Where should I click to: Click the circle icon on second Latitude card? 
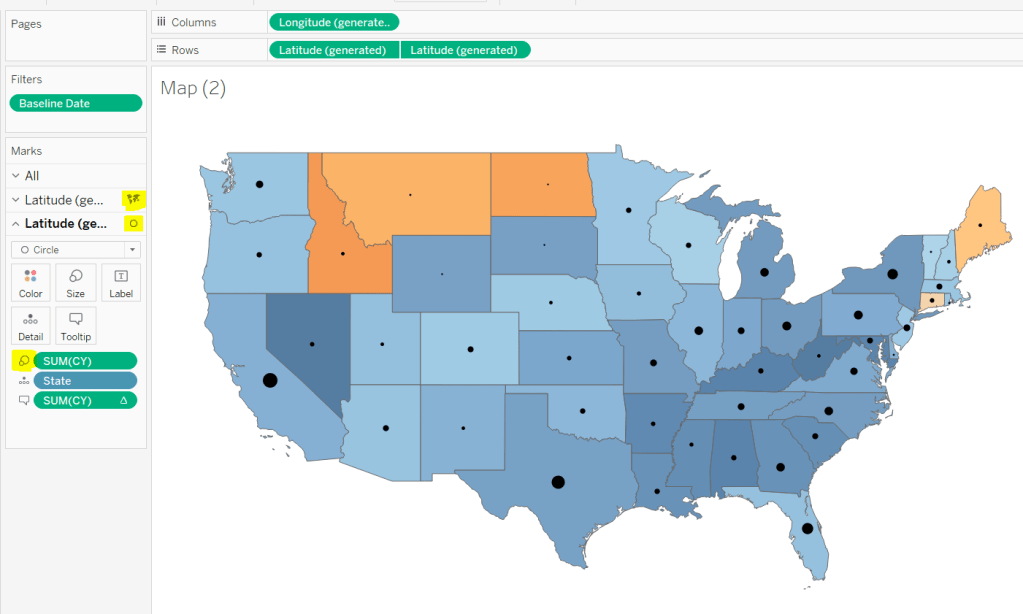(133, 223)
